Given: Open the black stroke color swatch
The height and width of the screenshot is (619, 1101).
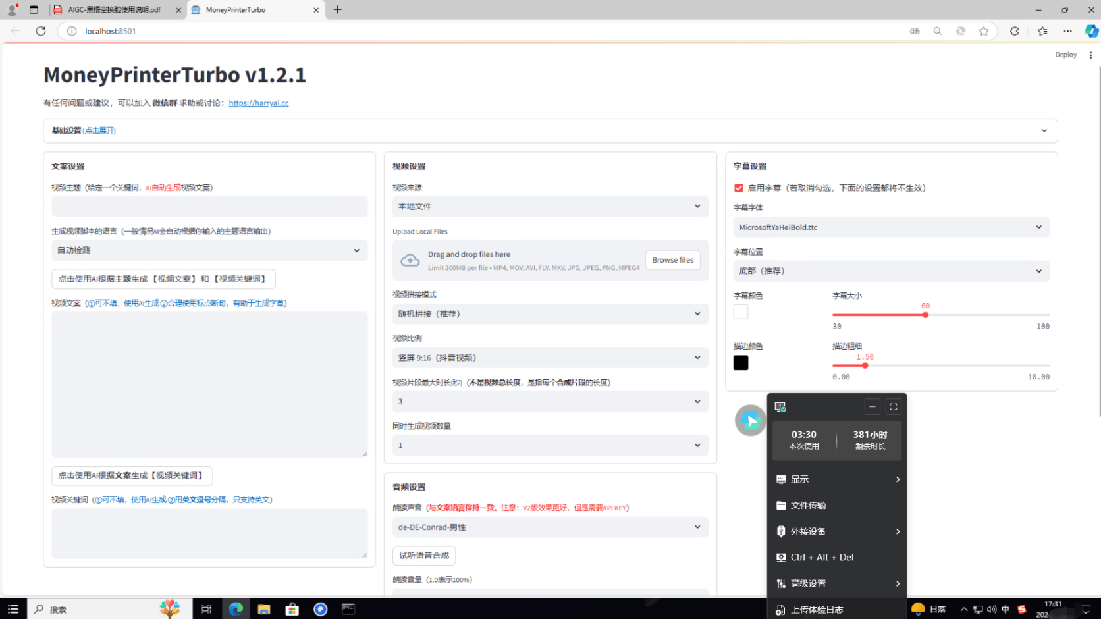Looking at the screenshot, I should (x=741, y=363).
